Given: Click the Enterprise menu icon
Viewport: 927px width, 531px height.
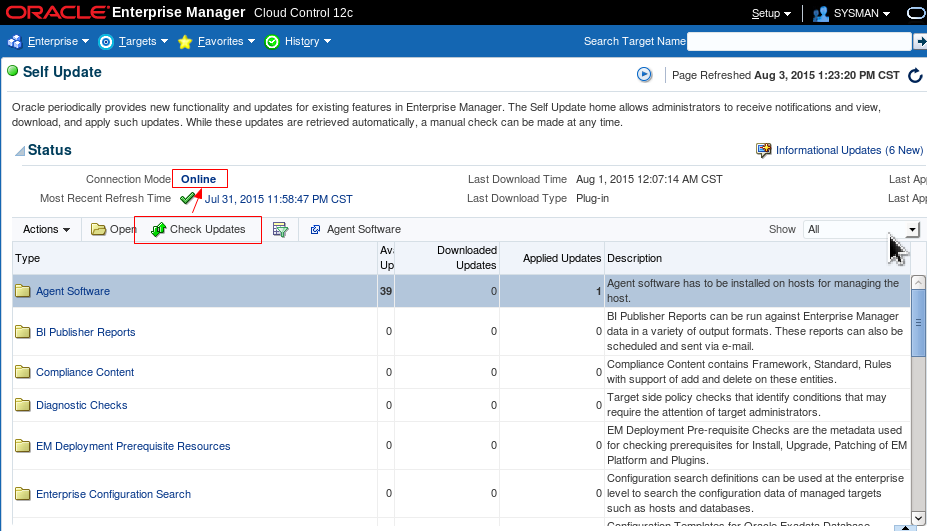Looking at the screenshot, I should pyautogui.click(x=15, y=41).
